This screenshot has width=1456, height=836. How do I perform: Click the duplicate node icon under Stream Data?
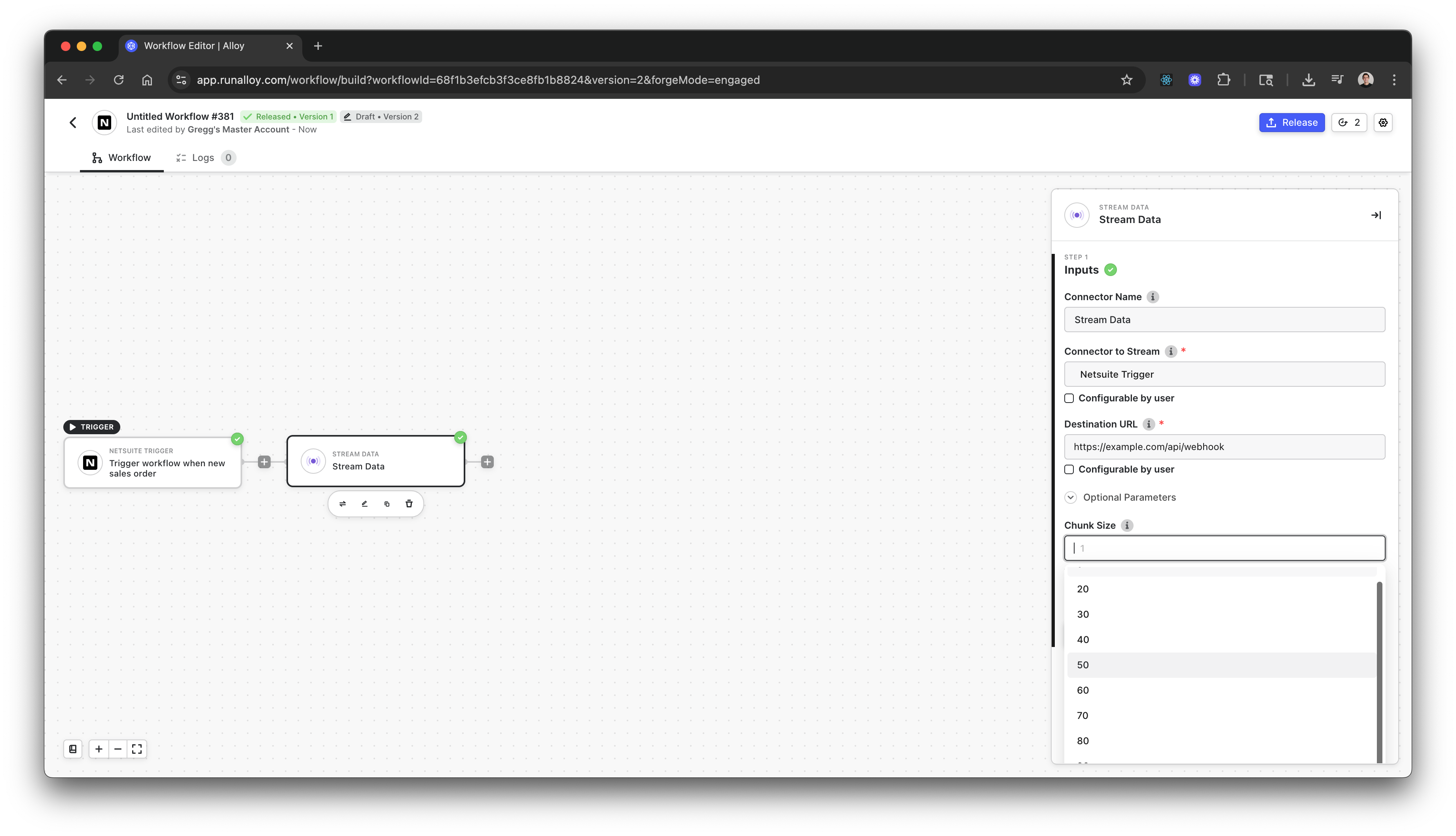click(387, 503)
